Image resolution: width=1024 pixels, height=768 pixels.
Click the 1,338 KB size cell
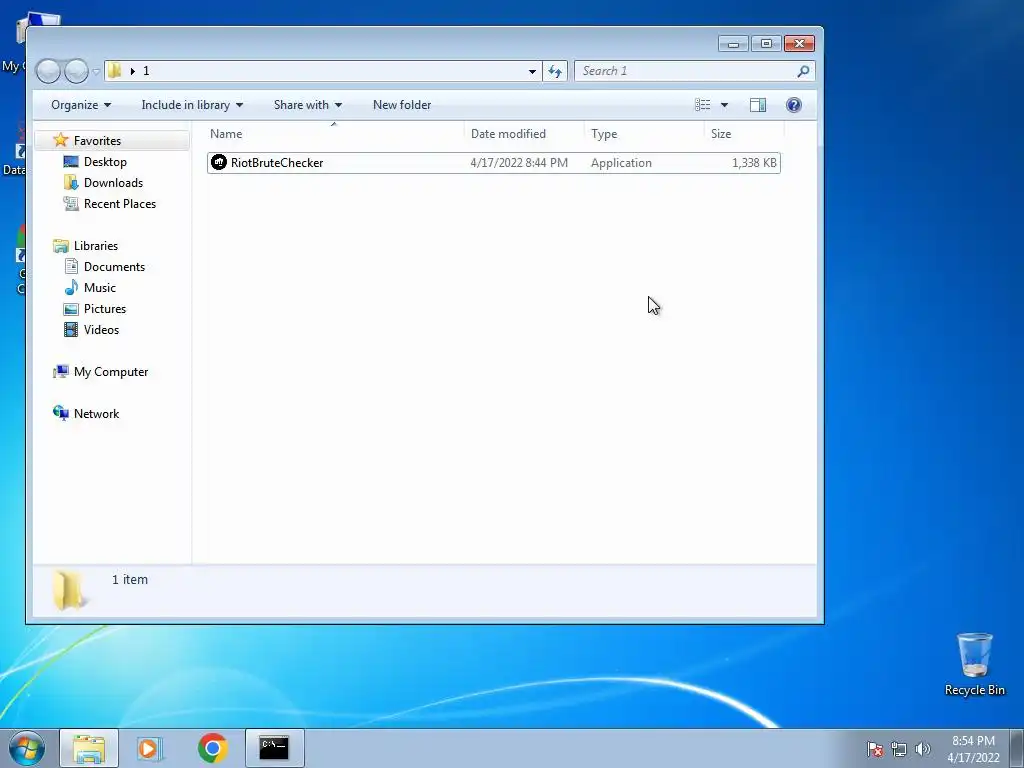pyautogui.click(x=754, y=163)
